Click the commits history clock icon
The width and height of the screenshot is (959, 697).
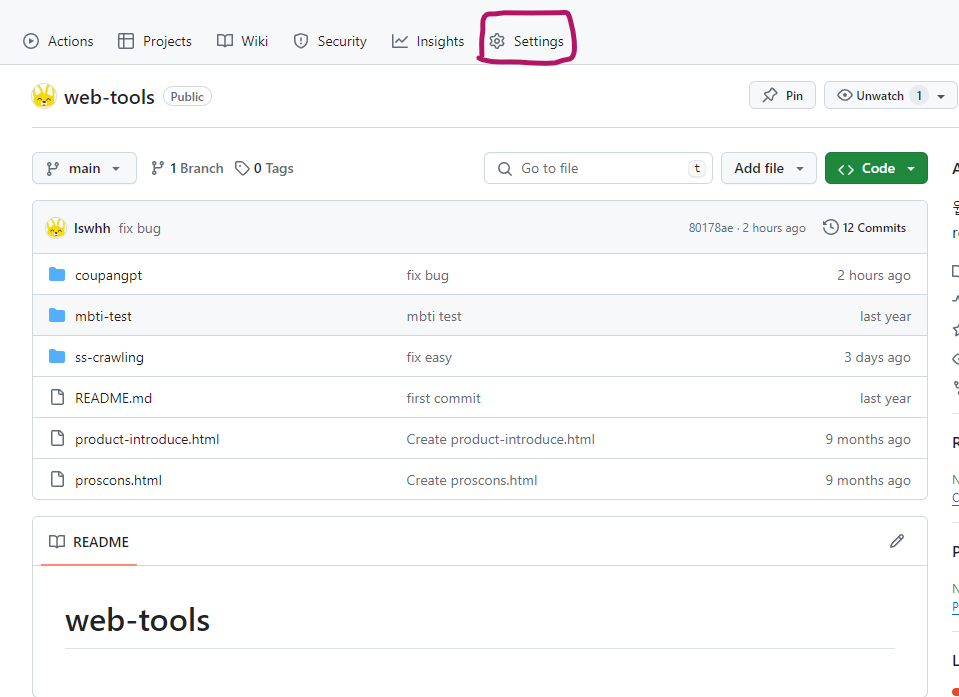tap(830, 227)
